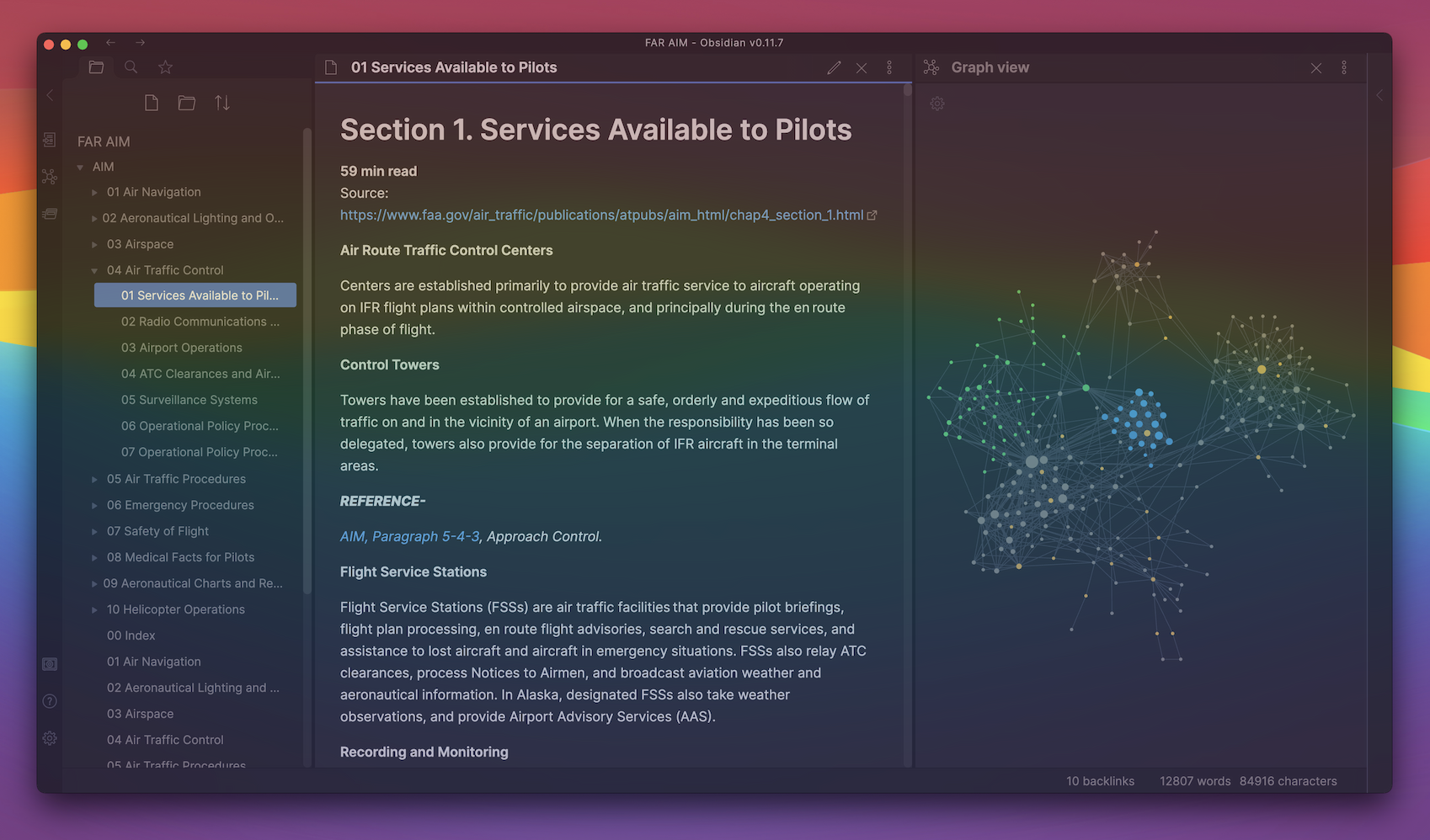Switch to the File explorer tab icon

tap(96, 67)
